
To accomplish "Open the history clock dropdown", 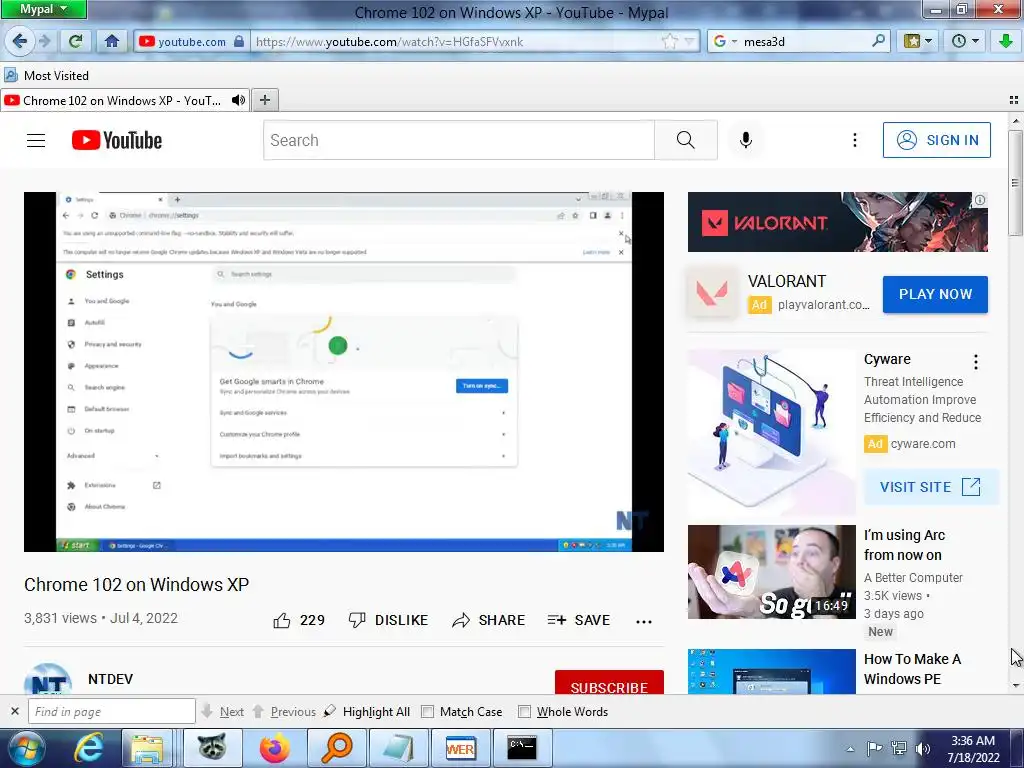I will tap(965, 41).
